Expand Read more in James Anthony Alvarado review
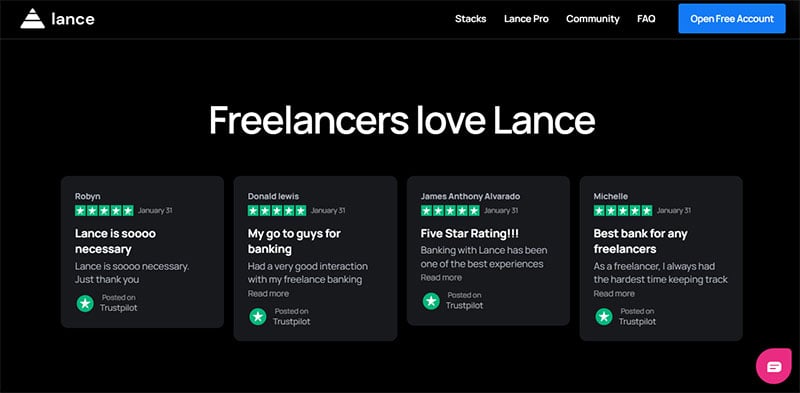The height and width of the screenshot is (393, 800). [x=441, y=277]
